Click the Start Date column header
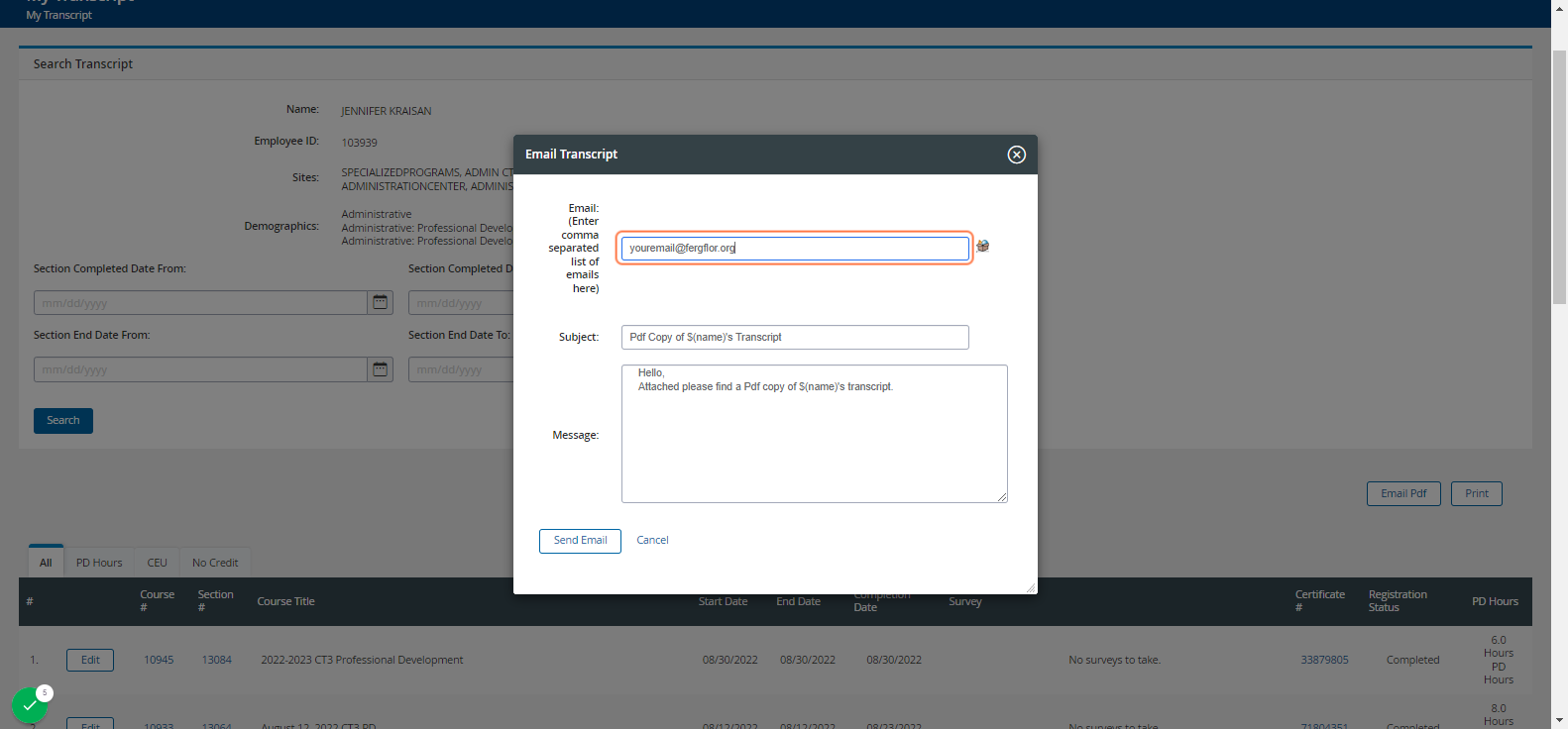 tap(723, 601)
